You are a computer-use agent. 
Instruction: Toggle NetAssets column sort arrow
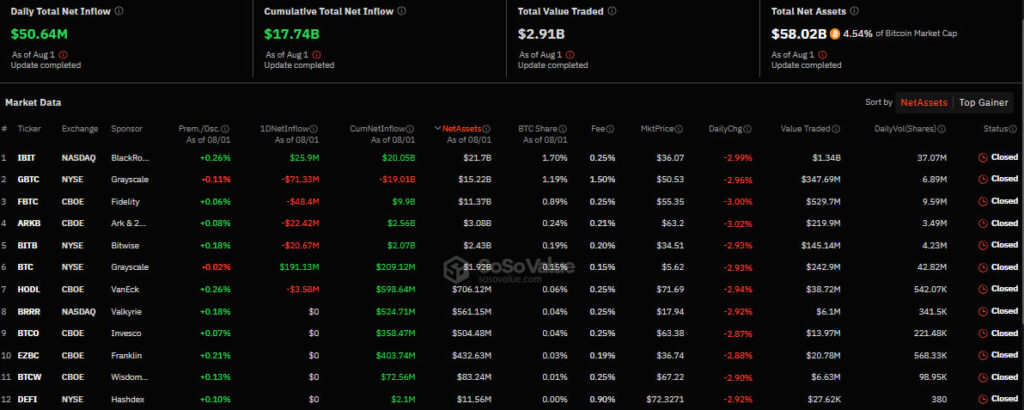point(438,129)
